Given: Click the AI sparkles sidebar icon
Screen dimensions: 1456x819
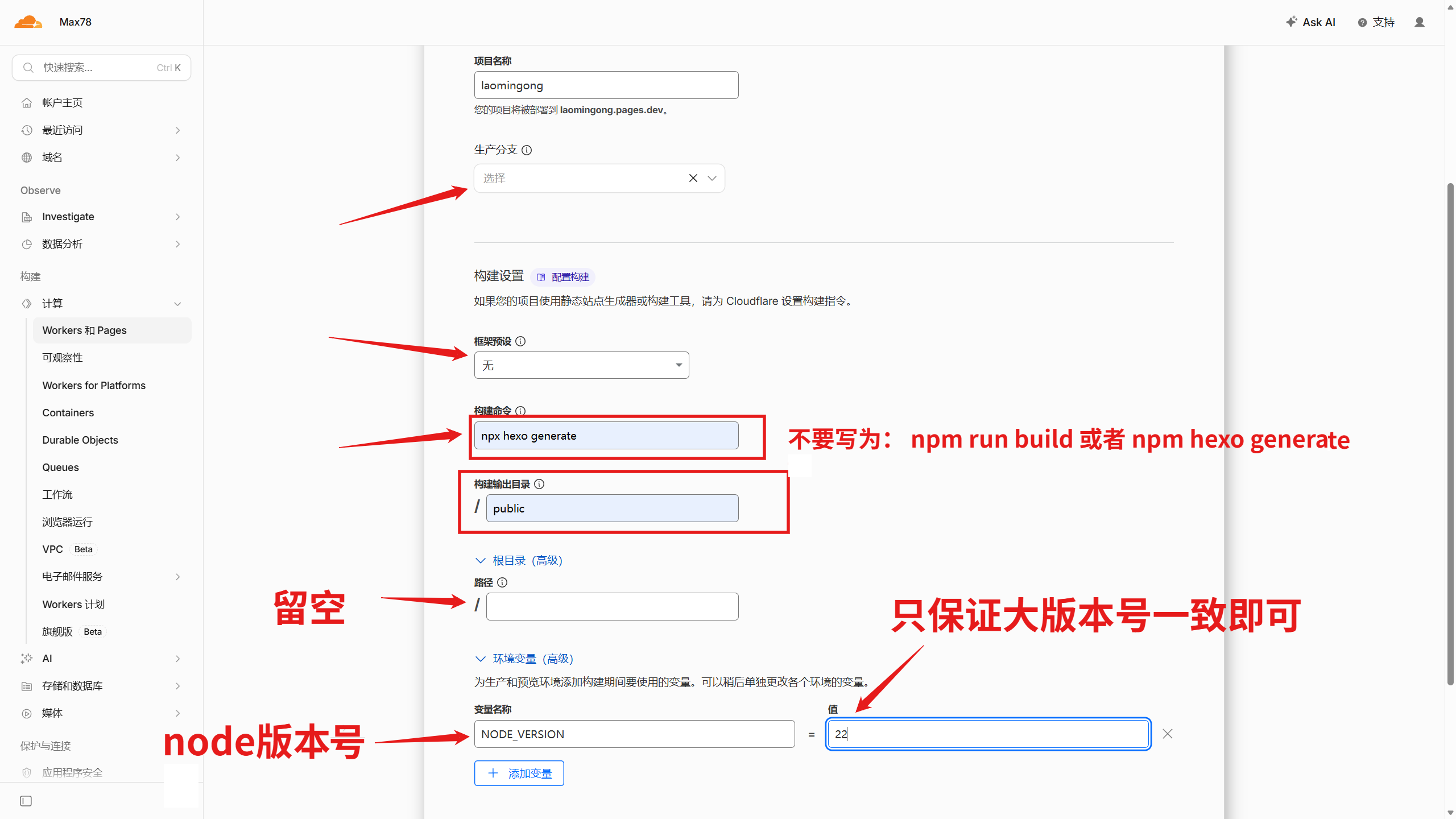Looking at the screenshot, I should pos(27,659).
